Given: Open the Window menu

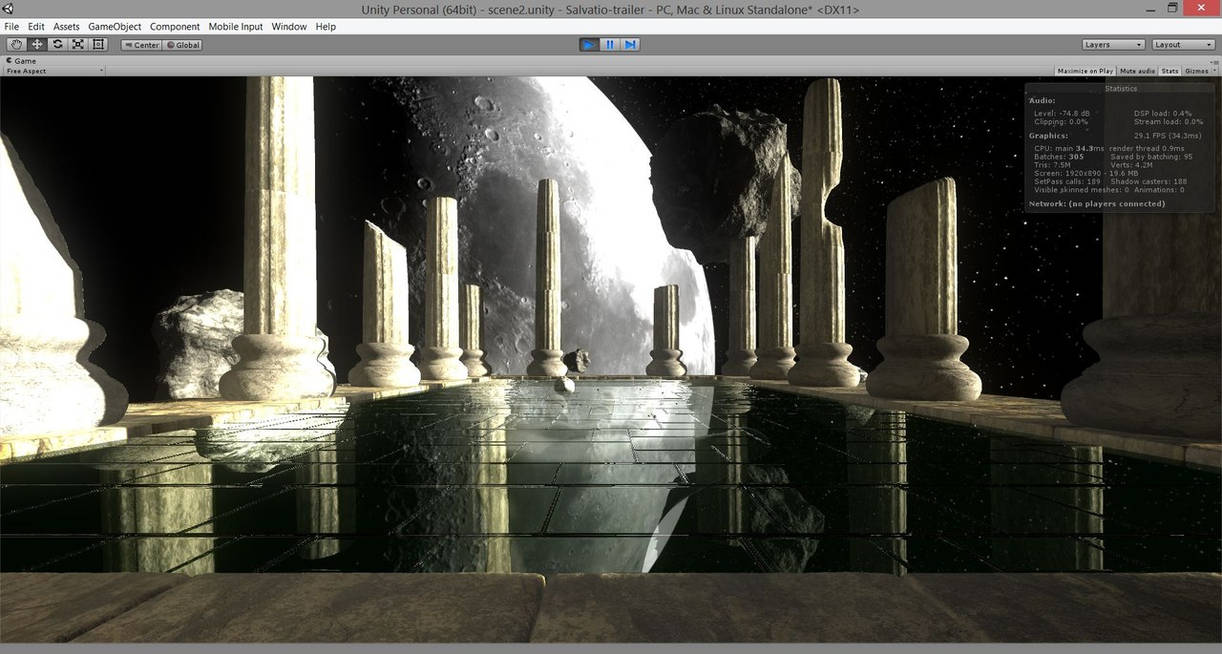Looking at the screenshot, I should tap(289, 27).
